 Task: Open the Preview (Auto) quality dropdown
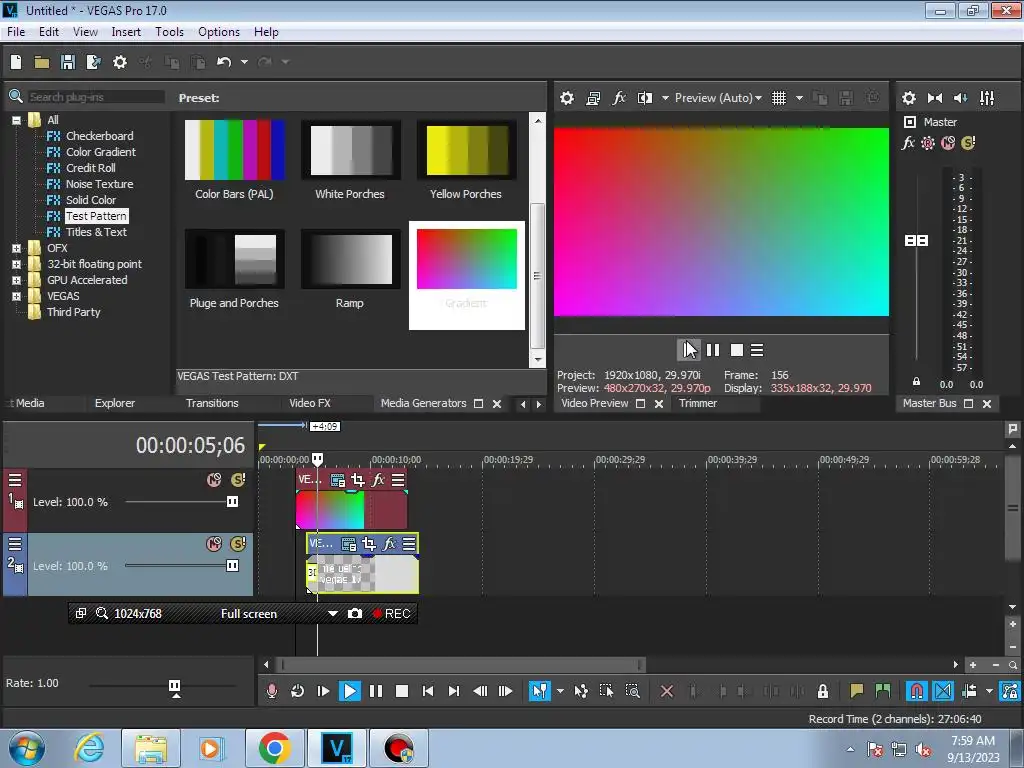pyautogui.click(x=718, y=98)
